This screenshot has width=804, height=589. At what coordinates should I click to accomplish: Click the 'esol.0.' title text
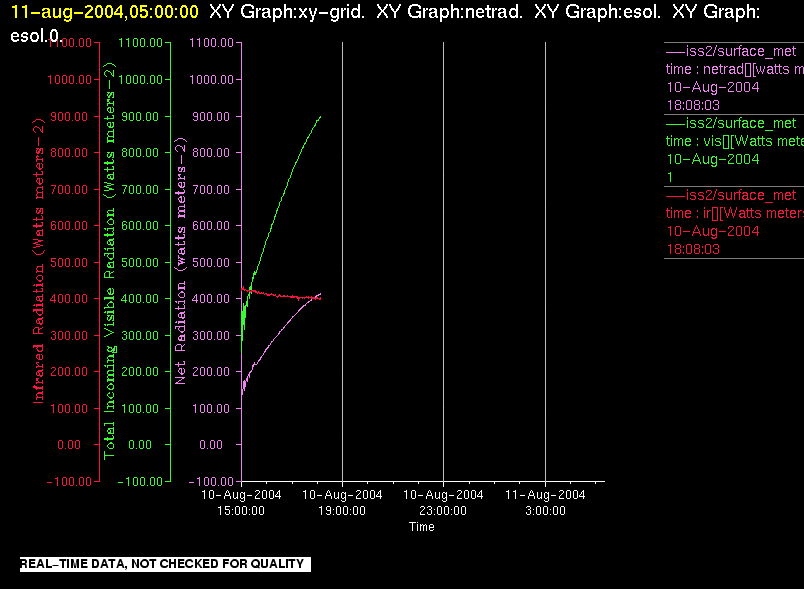tap(36, 36)
